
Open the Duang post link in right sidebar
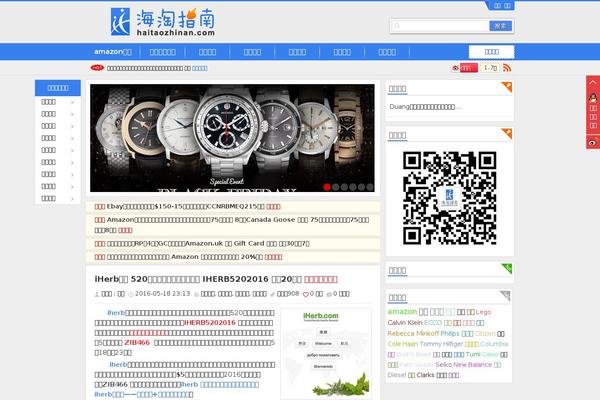425,107
